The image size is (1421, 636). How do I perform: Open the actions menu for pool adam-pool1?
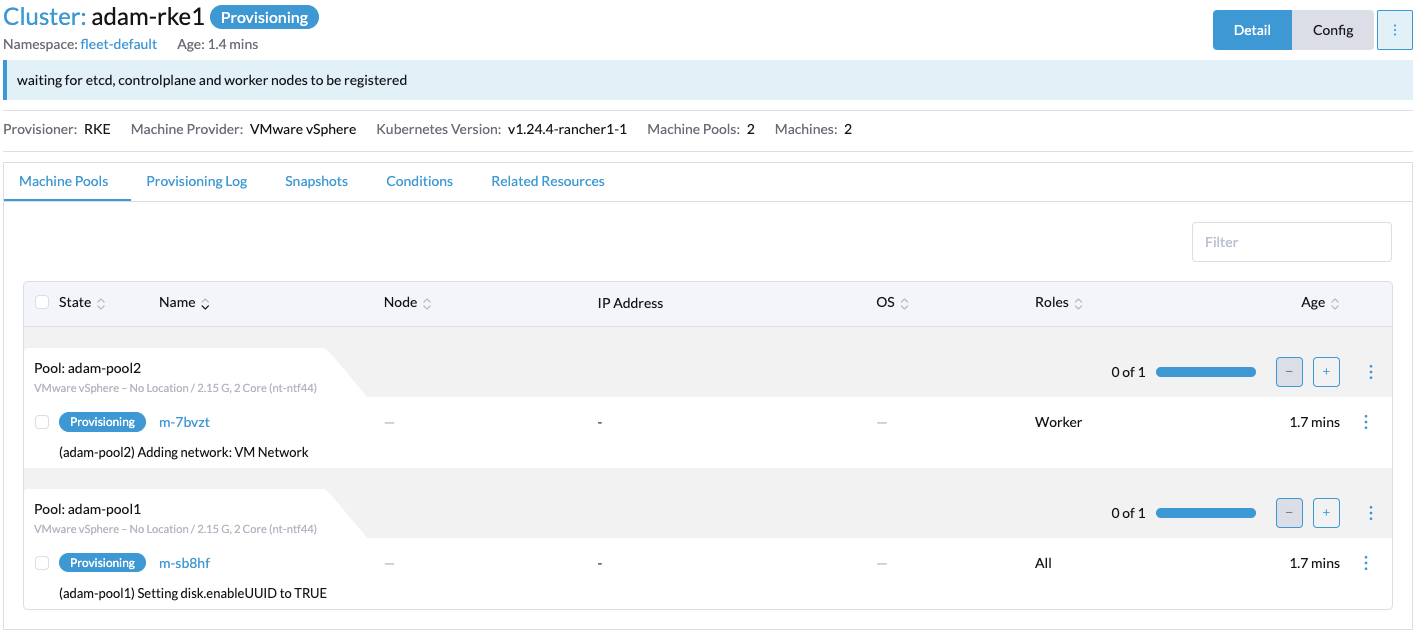[1370, 512]
